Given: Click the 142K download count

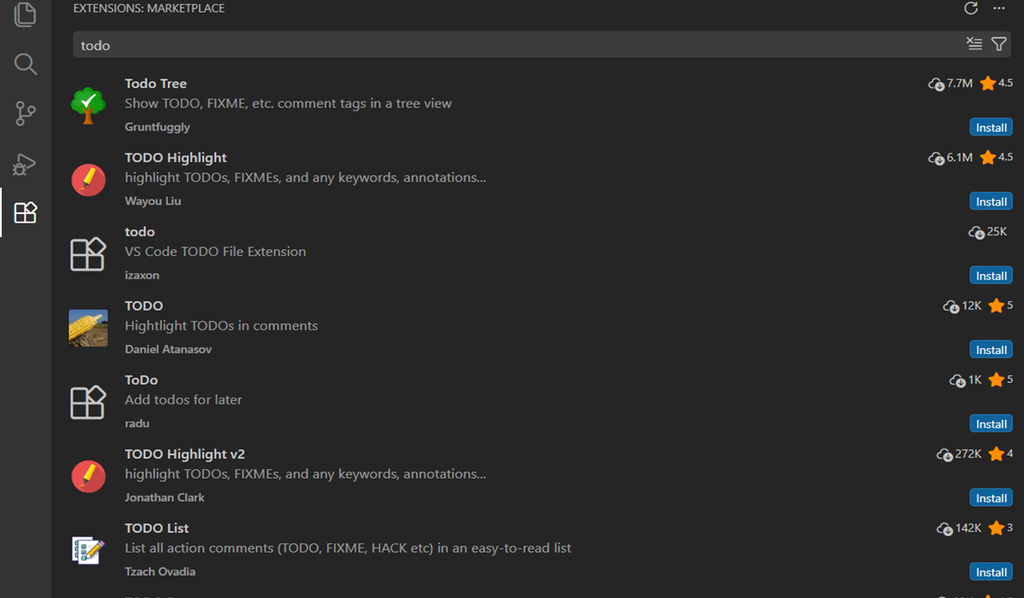Looking at the screenshot, I should coord(959,528).
